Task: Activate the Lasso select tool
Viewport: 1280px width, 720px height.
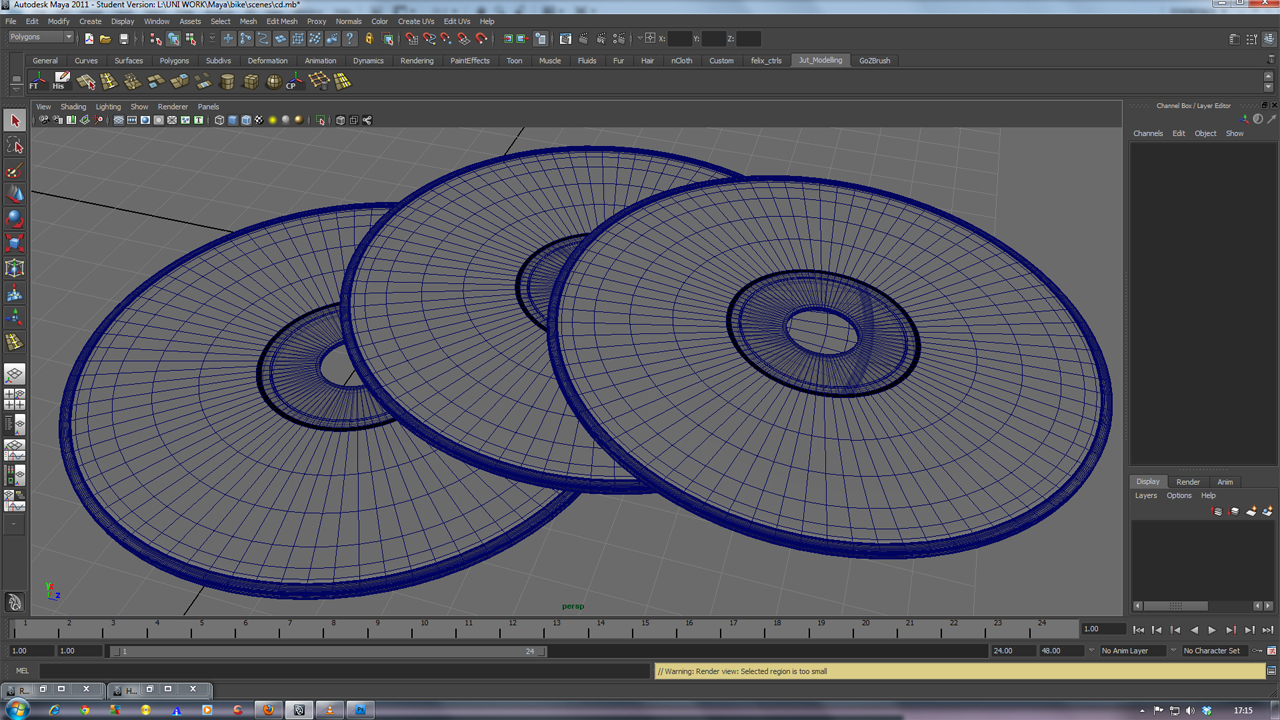Action: click(14, 146)
